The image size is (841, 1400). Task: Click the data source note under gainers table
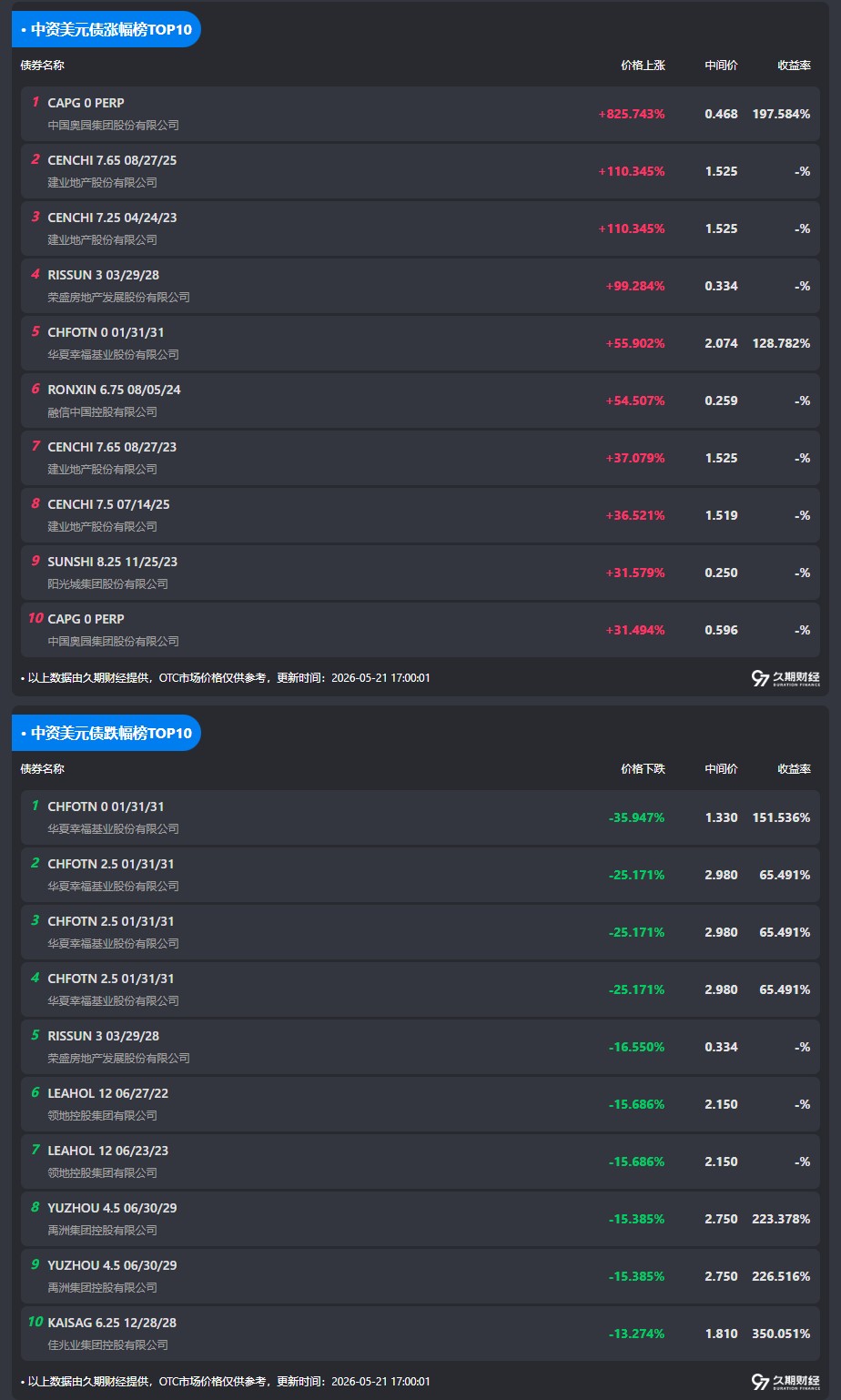[226, 678]
